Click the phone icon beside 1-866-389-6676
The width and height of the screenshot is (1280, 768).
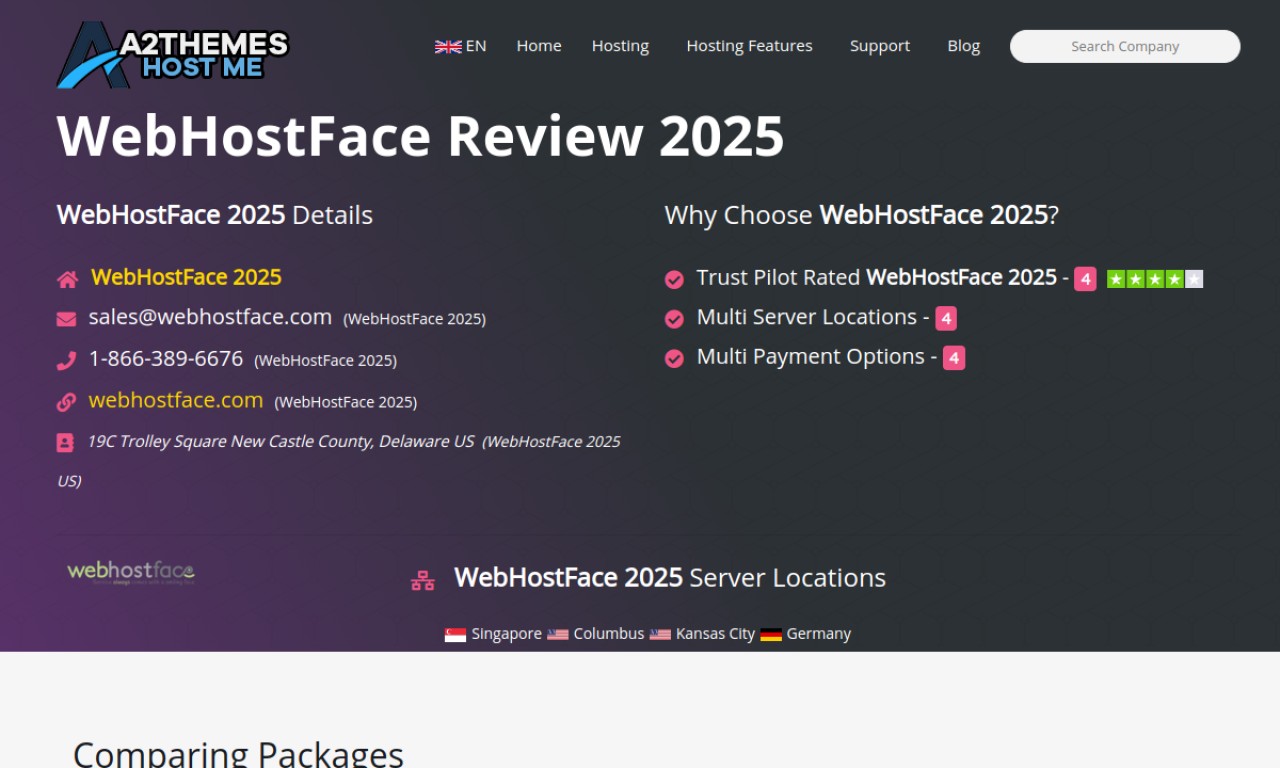(66, 360)
